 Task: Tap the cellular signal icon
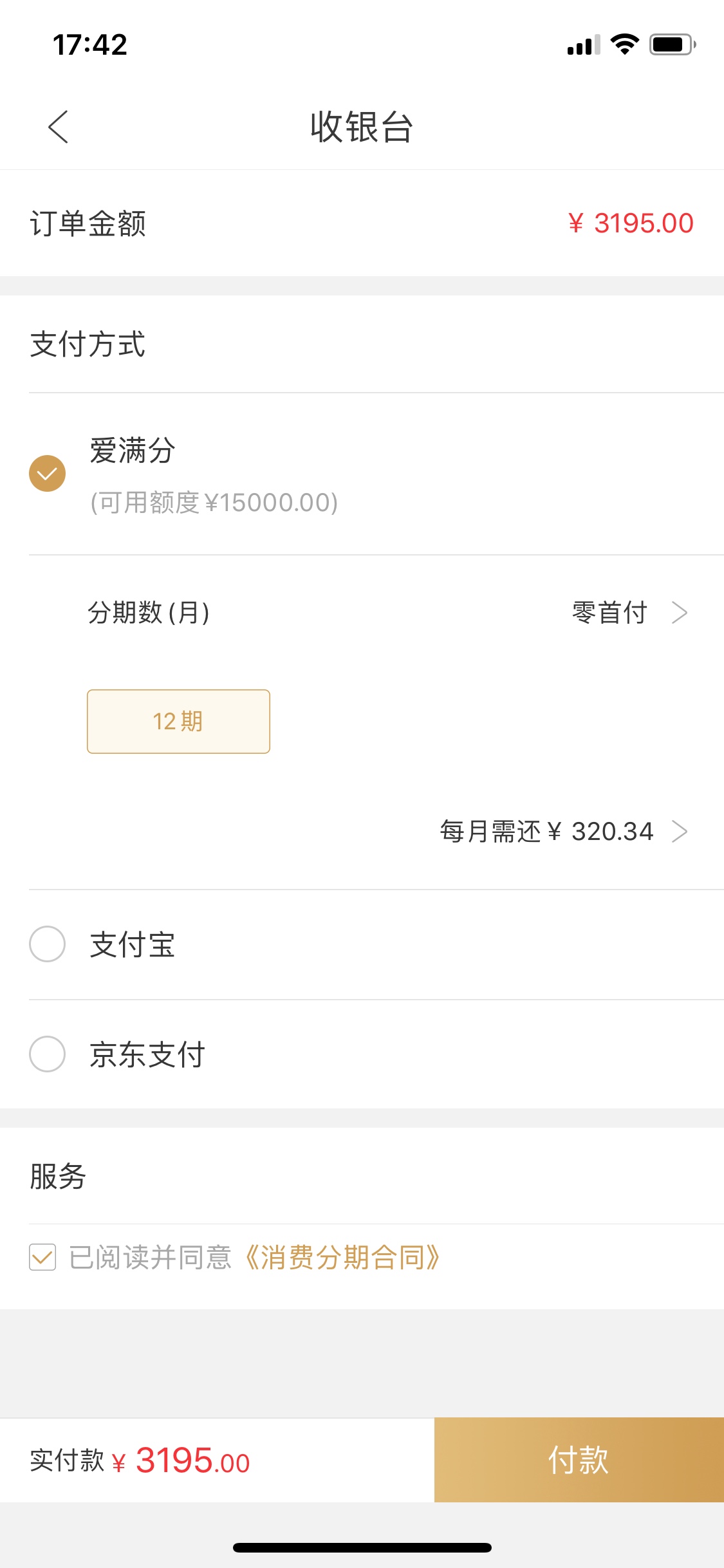[x=584, y=44]
